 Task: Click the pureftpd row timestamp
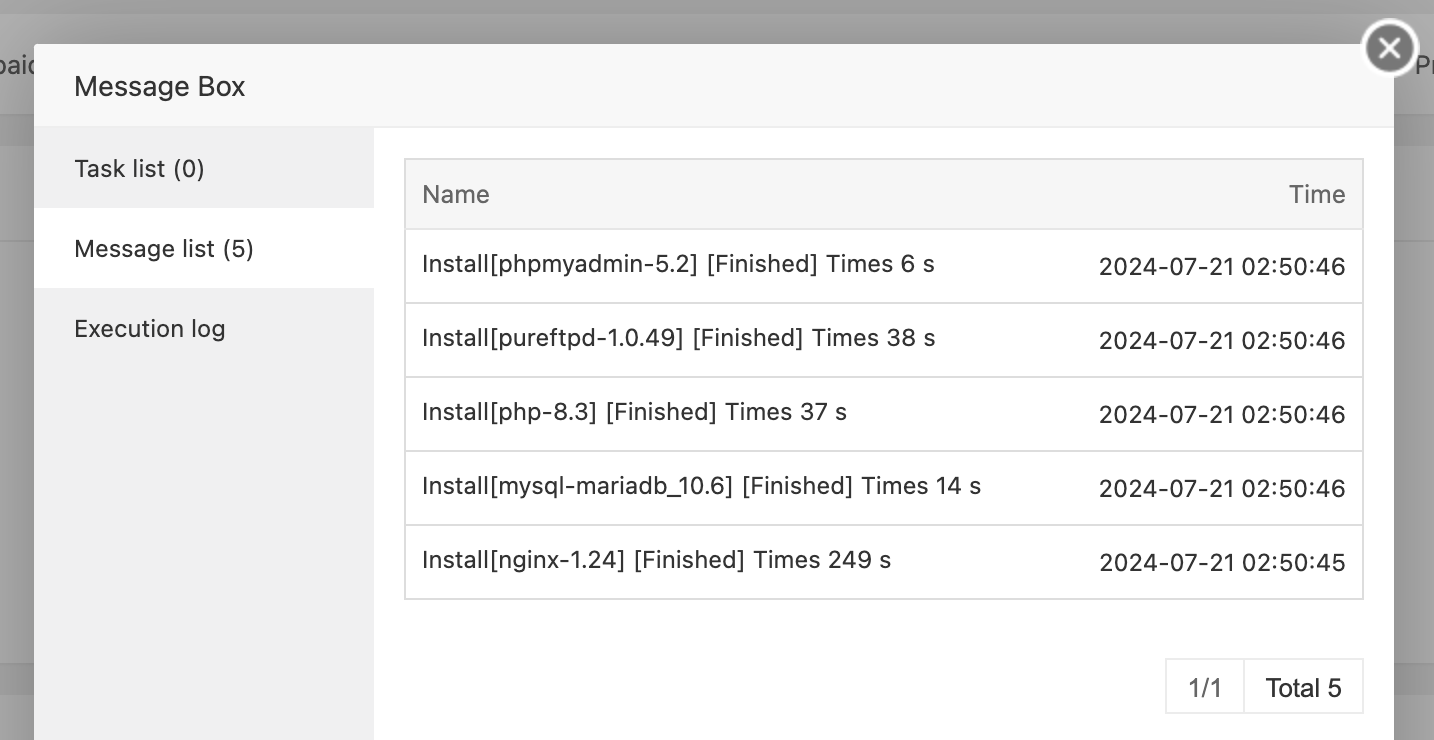pos(1222,341)
